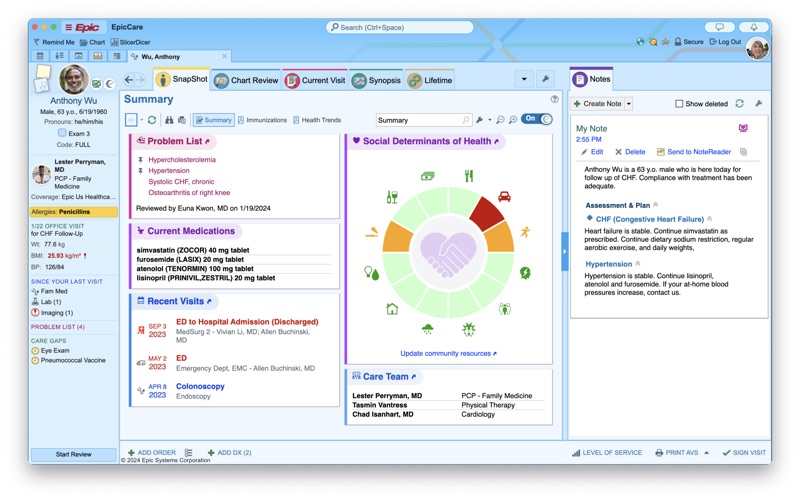Go back with the left arrow
Image resolution: width=800 pixels, height=500 pixels.
coord(129,80)
